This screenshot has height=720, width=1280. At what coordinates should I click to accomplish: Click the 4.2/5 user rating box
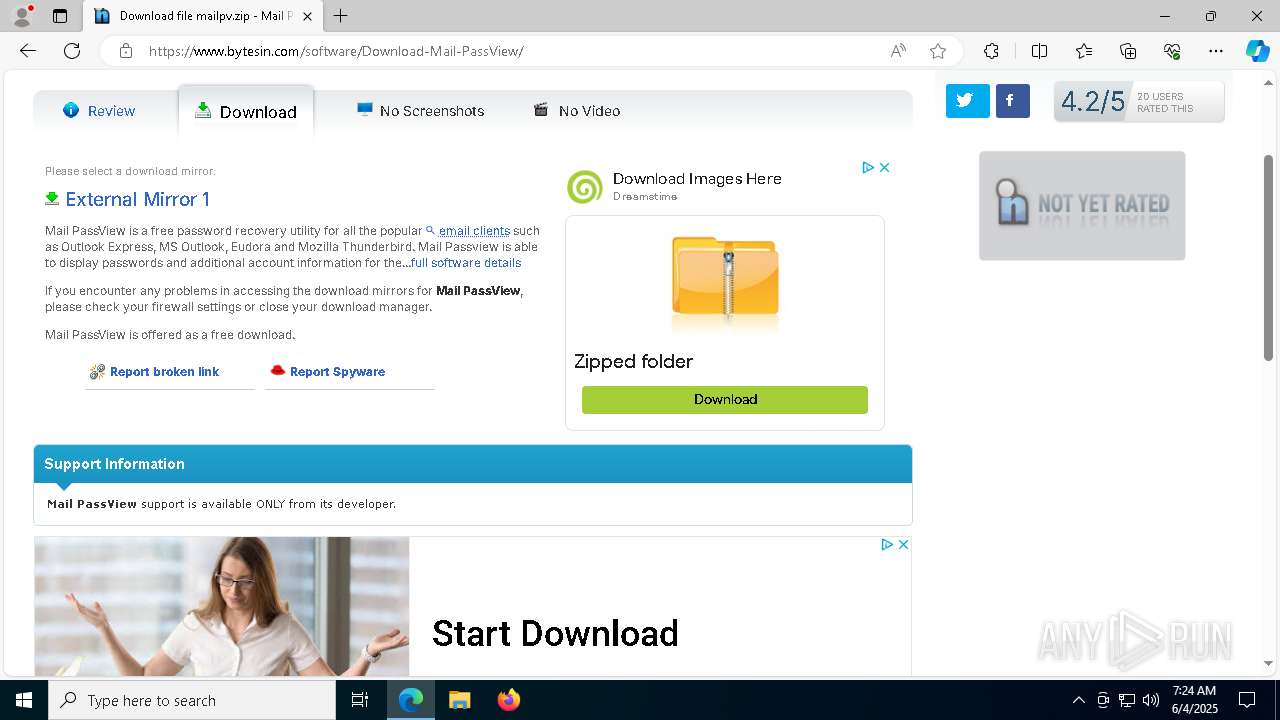coord(1139,102)
